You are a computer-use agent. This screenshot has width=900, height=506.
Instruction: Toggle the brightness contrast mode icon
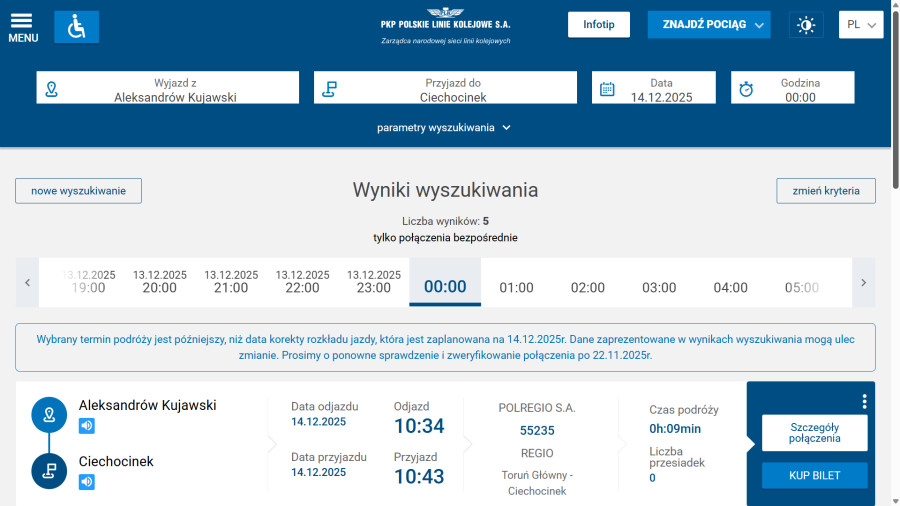(805, 25)
